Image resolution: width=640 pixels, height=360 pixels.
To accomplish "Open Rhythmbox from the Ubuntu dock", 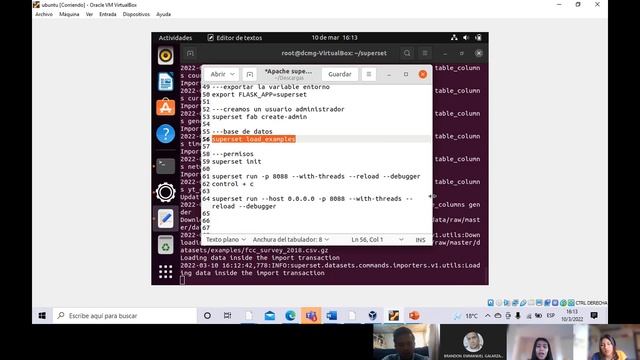I will pyautogui.click(x=165, y=56).
